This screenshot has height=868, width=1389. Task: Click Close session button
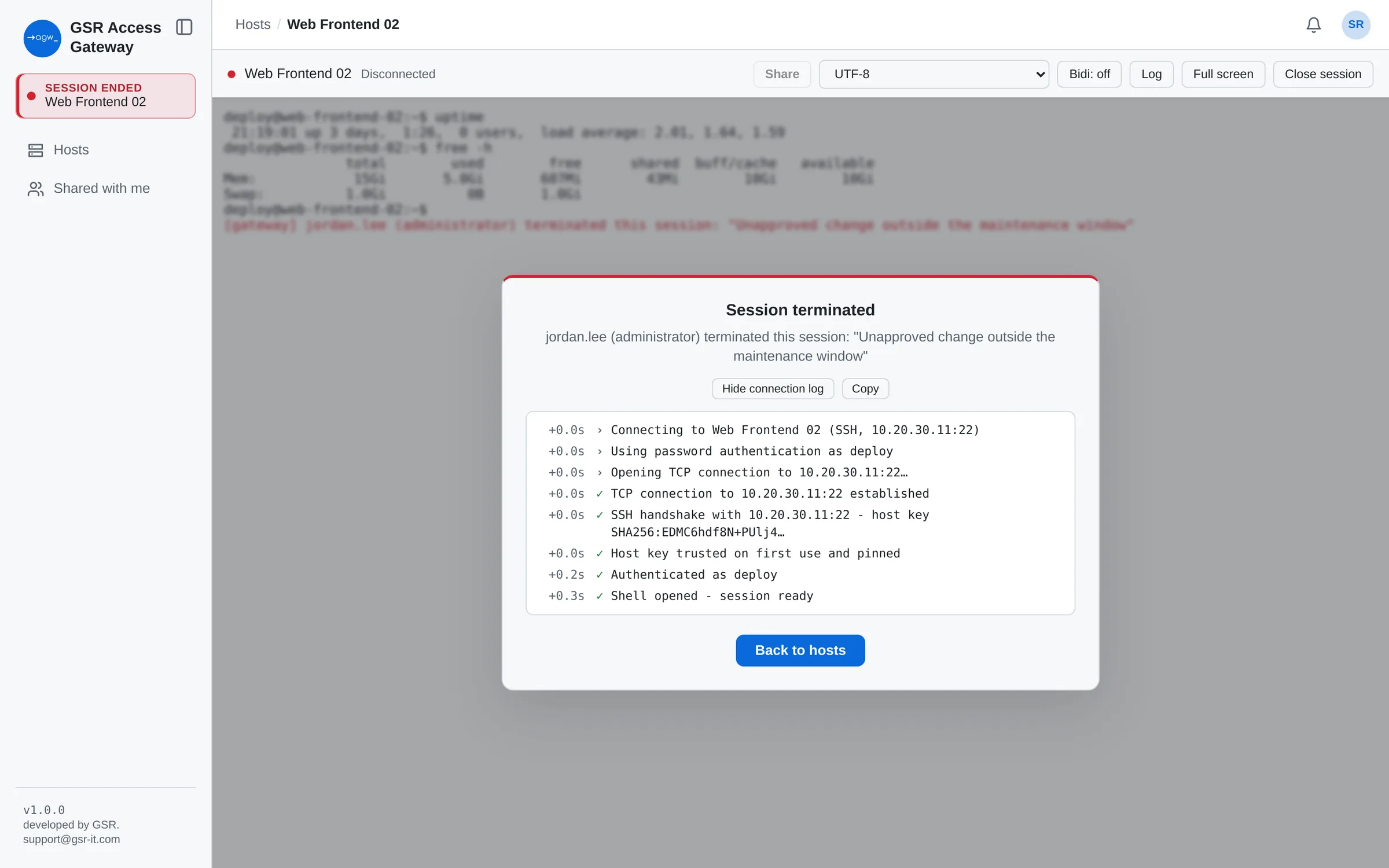1323,74
